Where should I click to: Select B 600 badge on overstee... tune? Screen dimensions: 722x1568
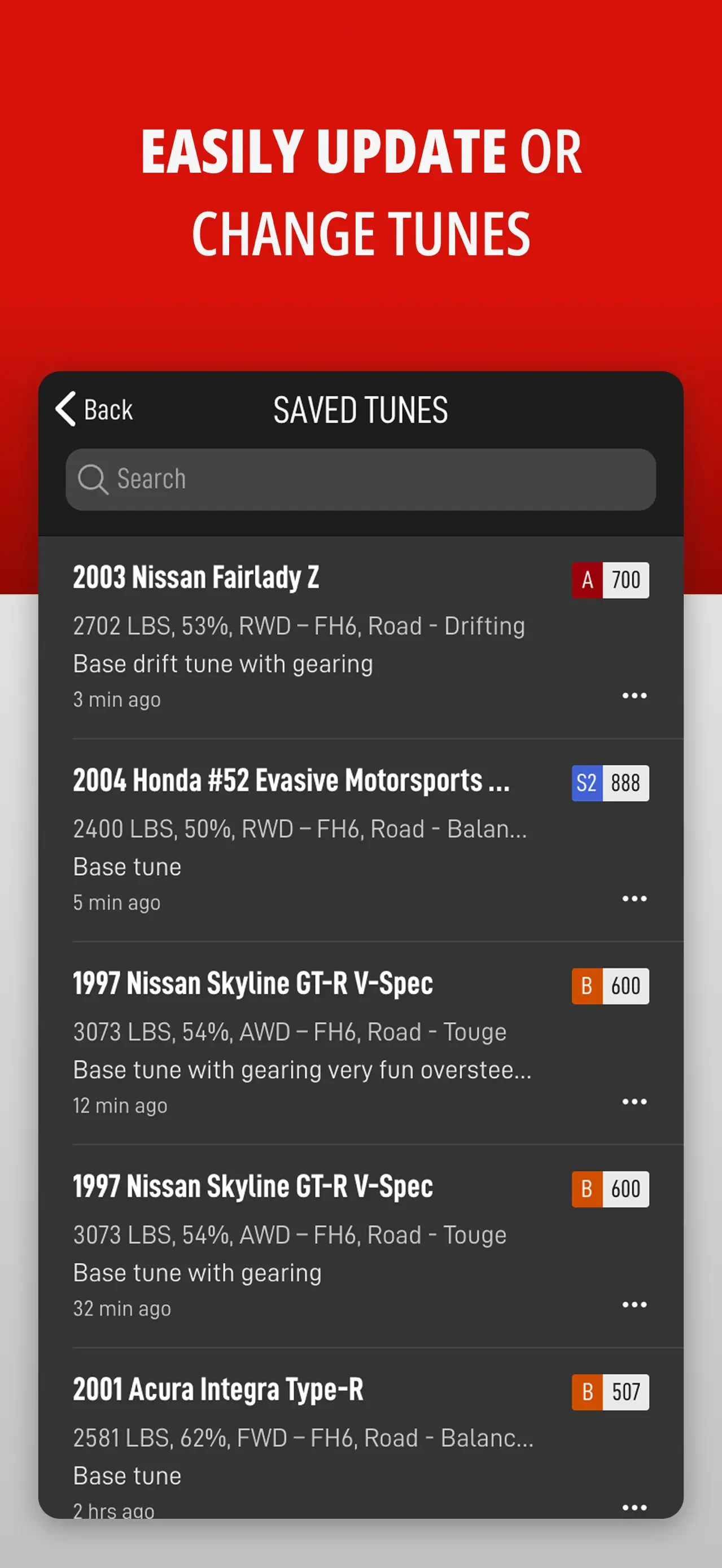[610, 986]
